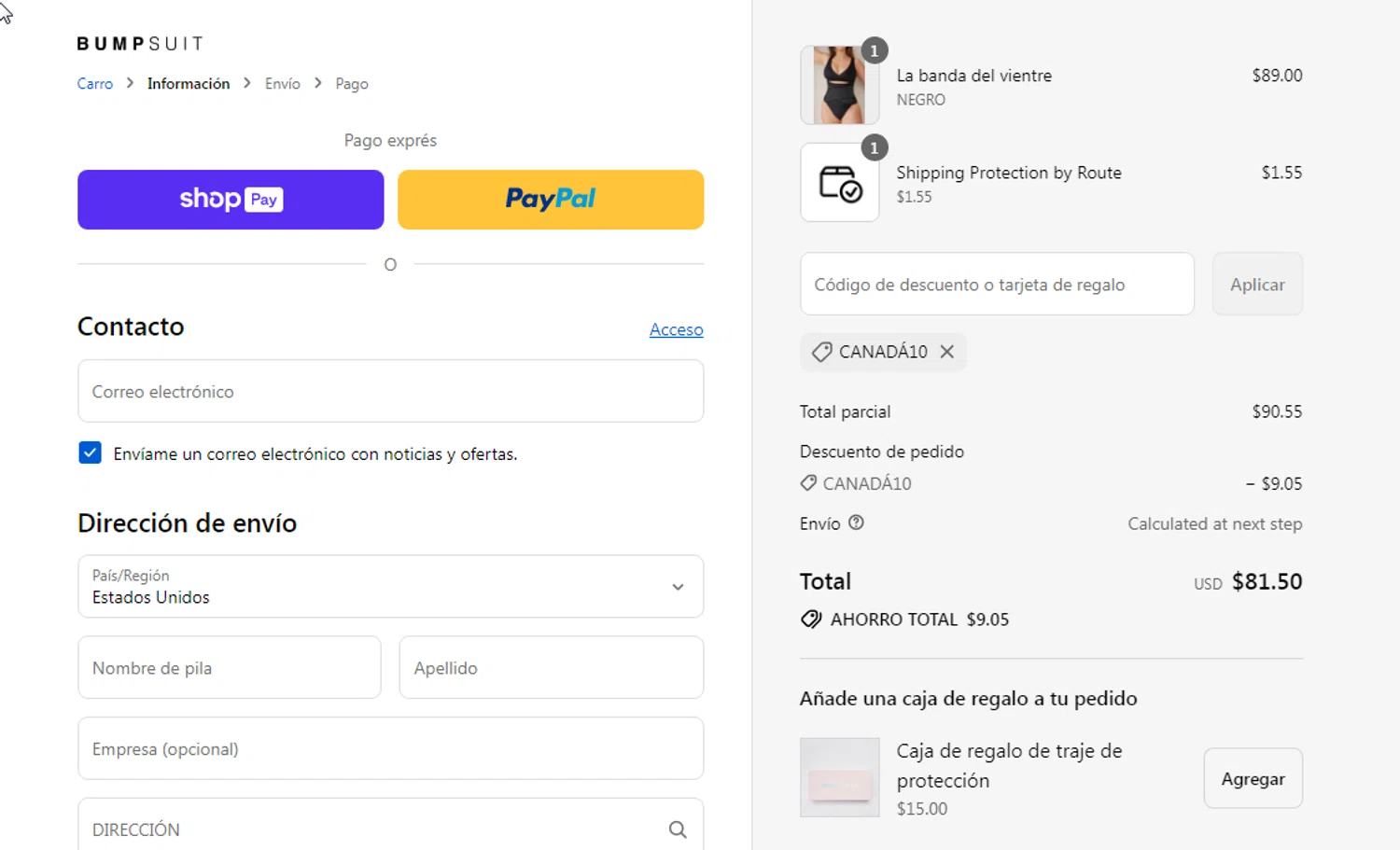The height and width of the screenshot is (850, 1400).
Task: Pay with the Shop Pay button
Action: (231, 200)
